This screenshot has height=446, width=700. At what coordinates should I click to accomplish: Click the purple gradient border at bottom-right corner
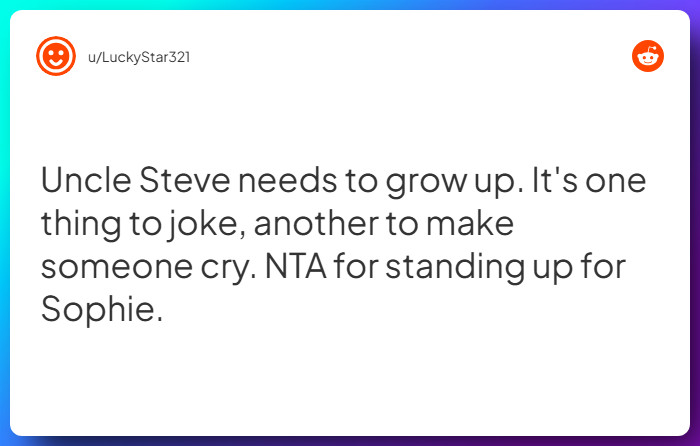click(694, 440)
